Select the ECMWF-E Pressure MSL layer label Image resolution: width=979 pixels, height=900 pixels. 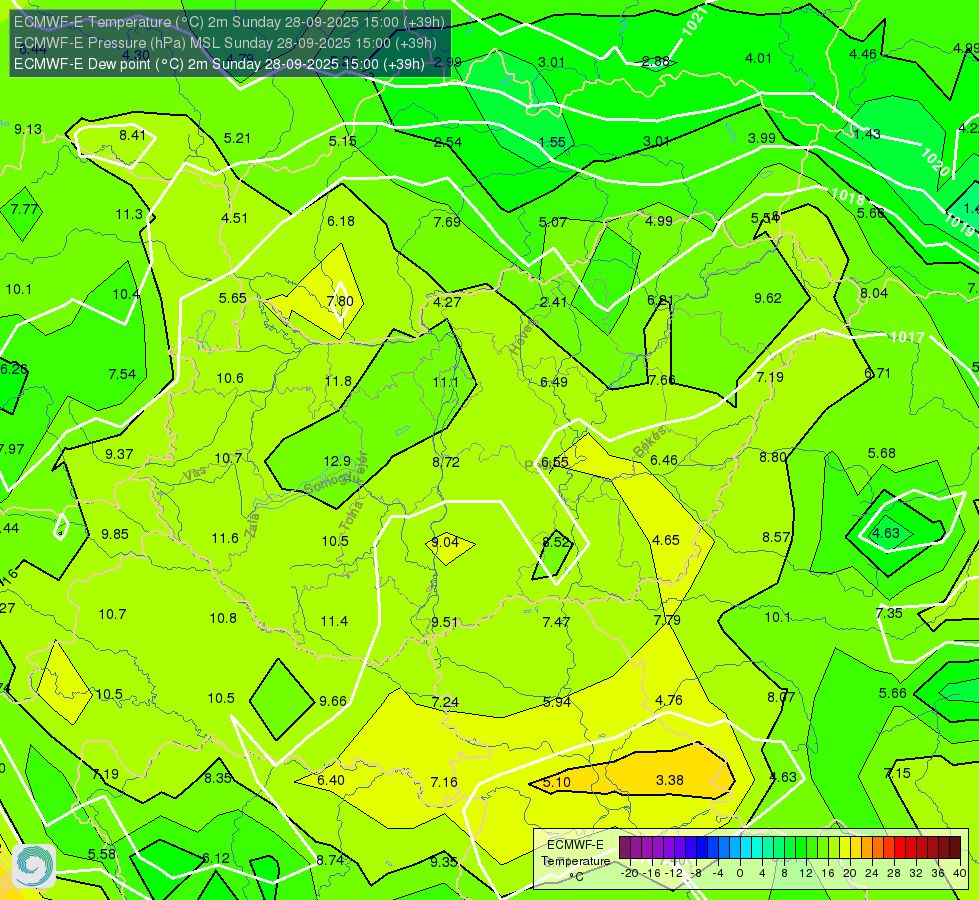[225, 43]
